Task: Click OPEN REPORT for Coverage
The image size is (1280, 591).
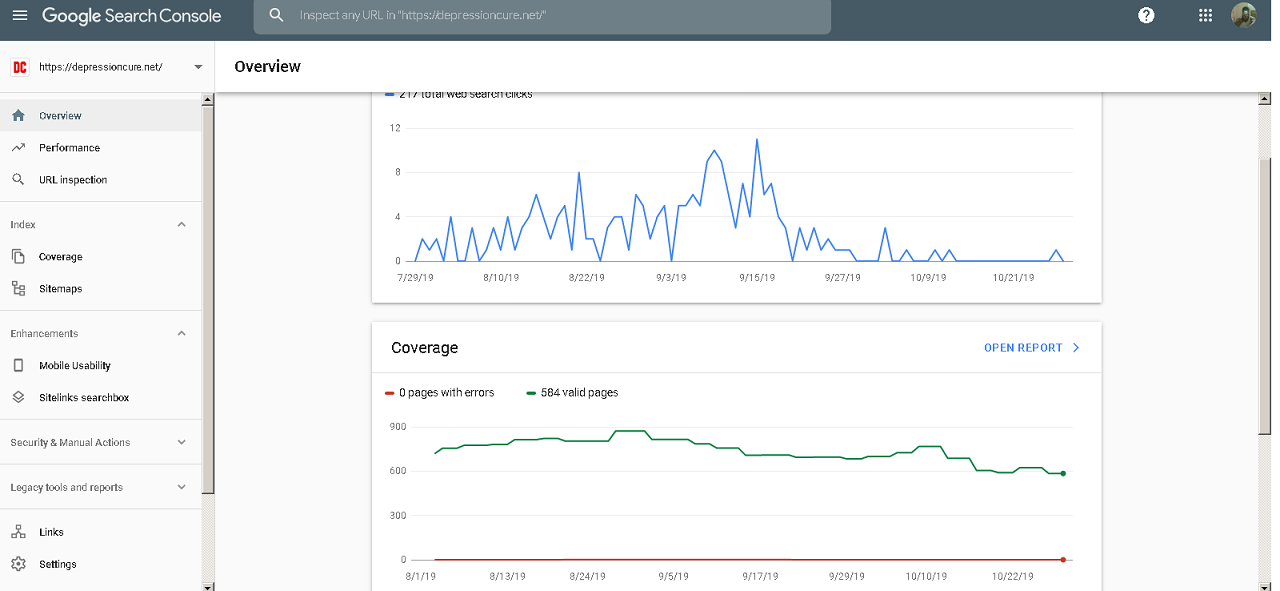Action: (1023, 348)
